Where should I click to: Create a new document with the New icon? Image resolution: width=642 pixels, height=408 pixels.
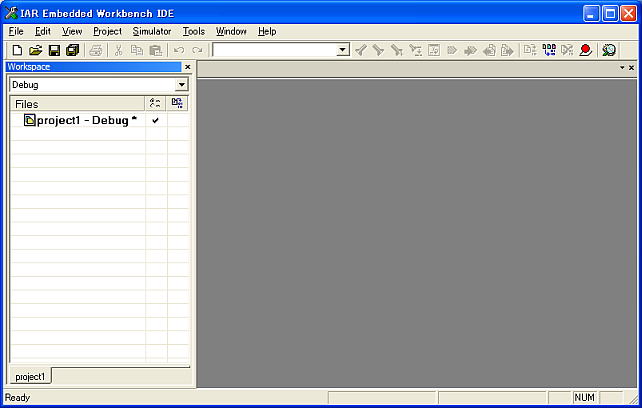pos(17,50)
